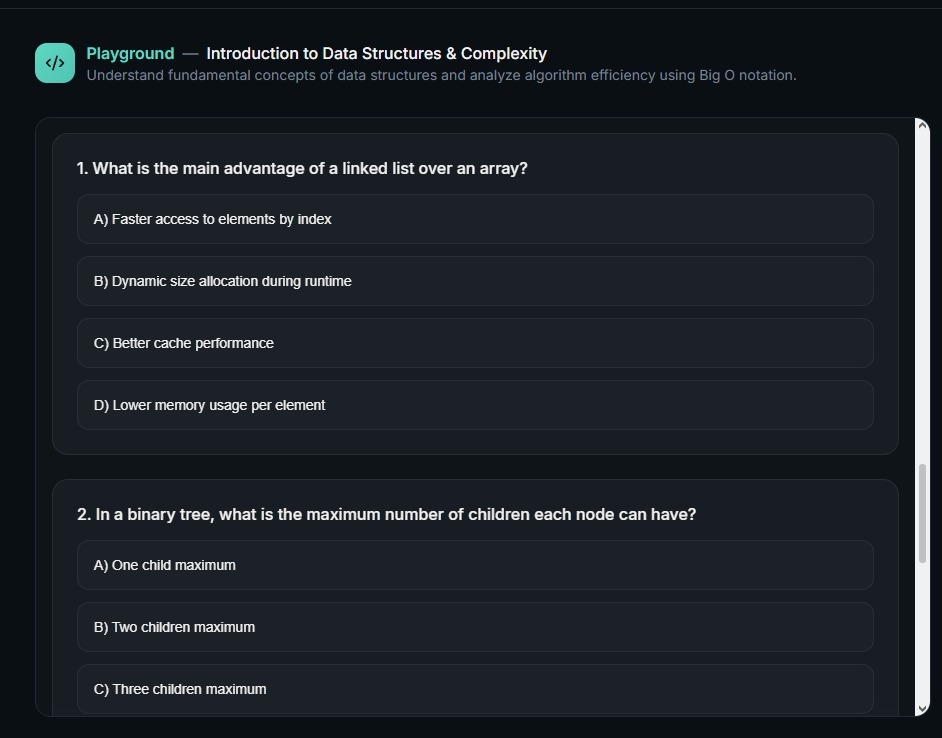Click the binary tree question heading
Screen dimensions: 942x738
386,515
